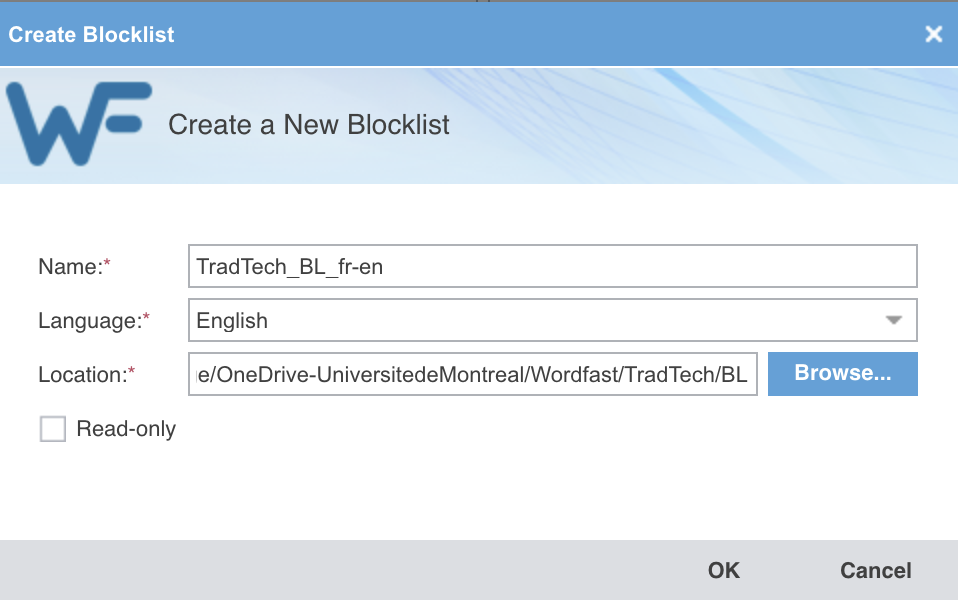Click the Language dropdown arrow
The width and height of the screenshot is (958, 600).
(x=894, y=320)
